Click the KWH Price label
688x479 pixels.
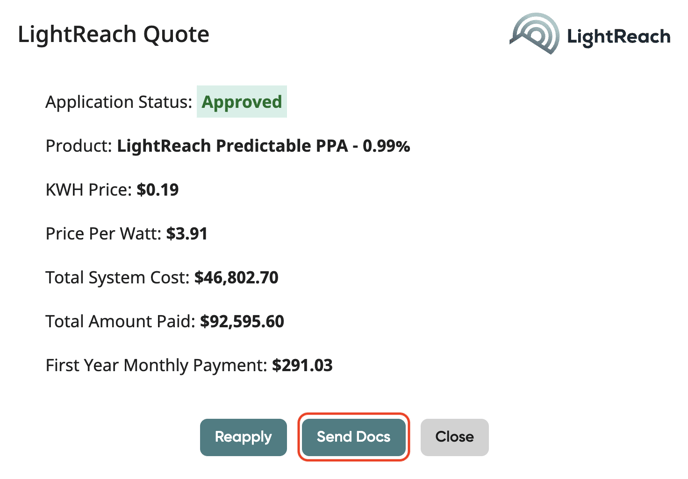tap(89, 189)
